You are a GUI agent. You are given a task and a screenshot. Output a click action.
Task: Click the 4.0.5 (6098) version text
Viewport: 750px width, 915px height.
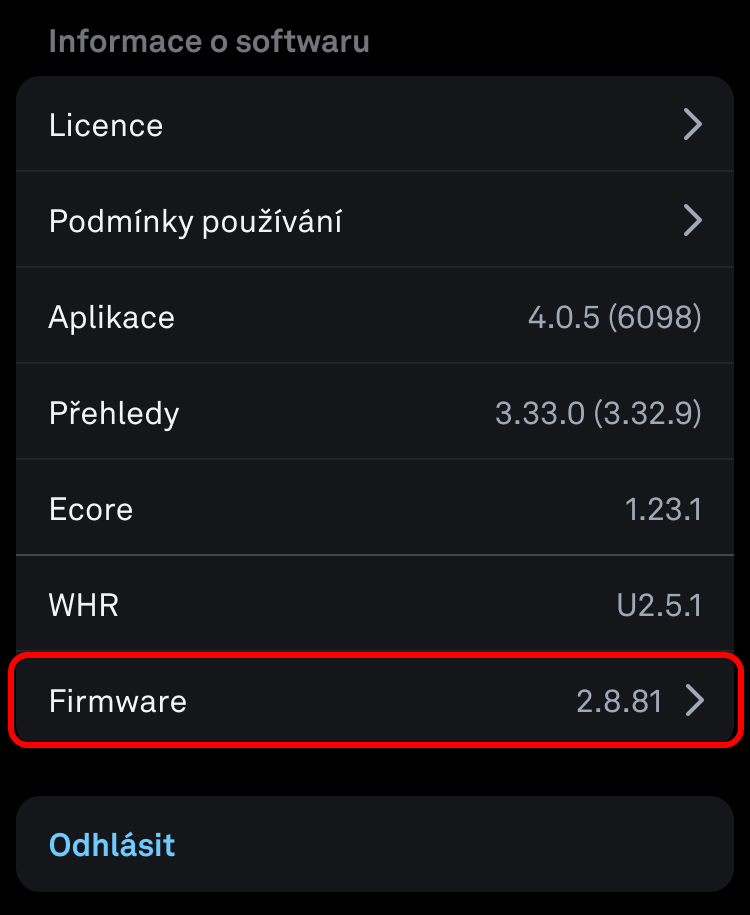point(615,317)
